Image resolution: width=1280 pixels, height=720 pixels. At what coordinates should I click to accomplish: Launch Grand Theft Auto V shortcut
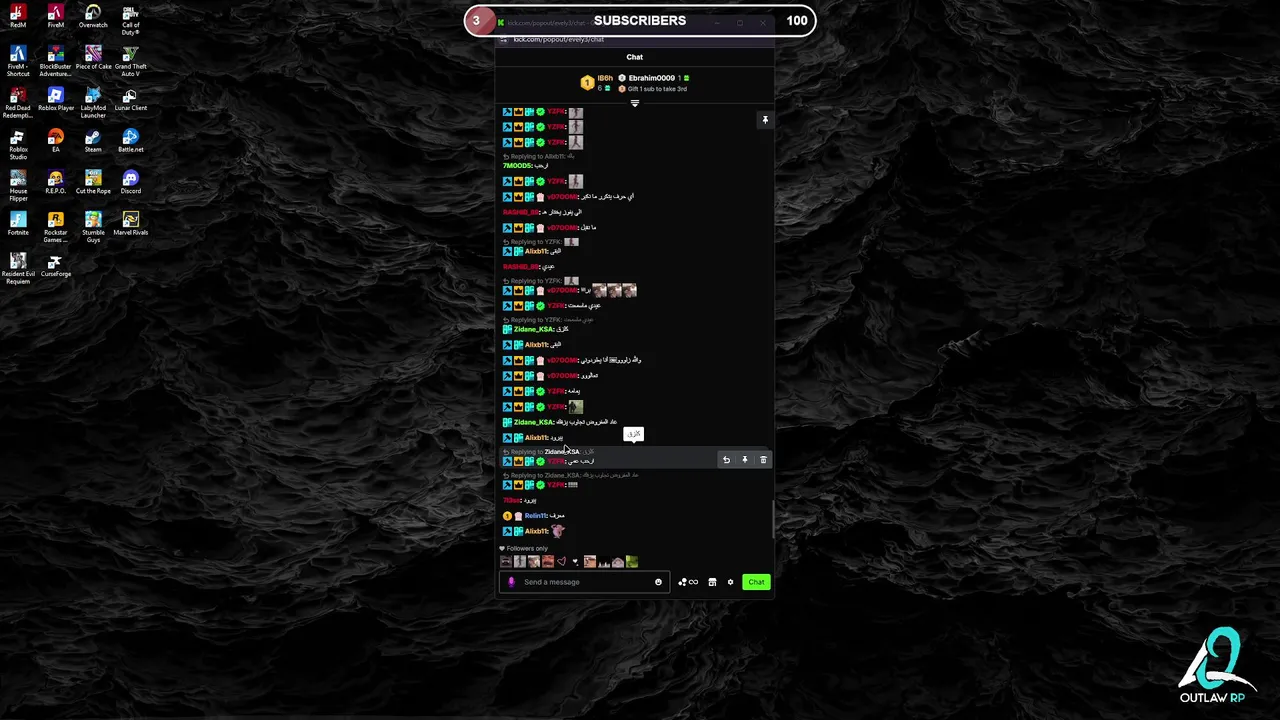pos(130,62)
